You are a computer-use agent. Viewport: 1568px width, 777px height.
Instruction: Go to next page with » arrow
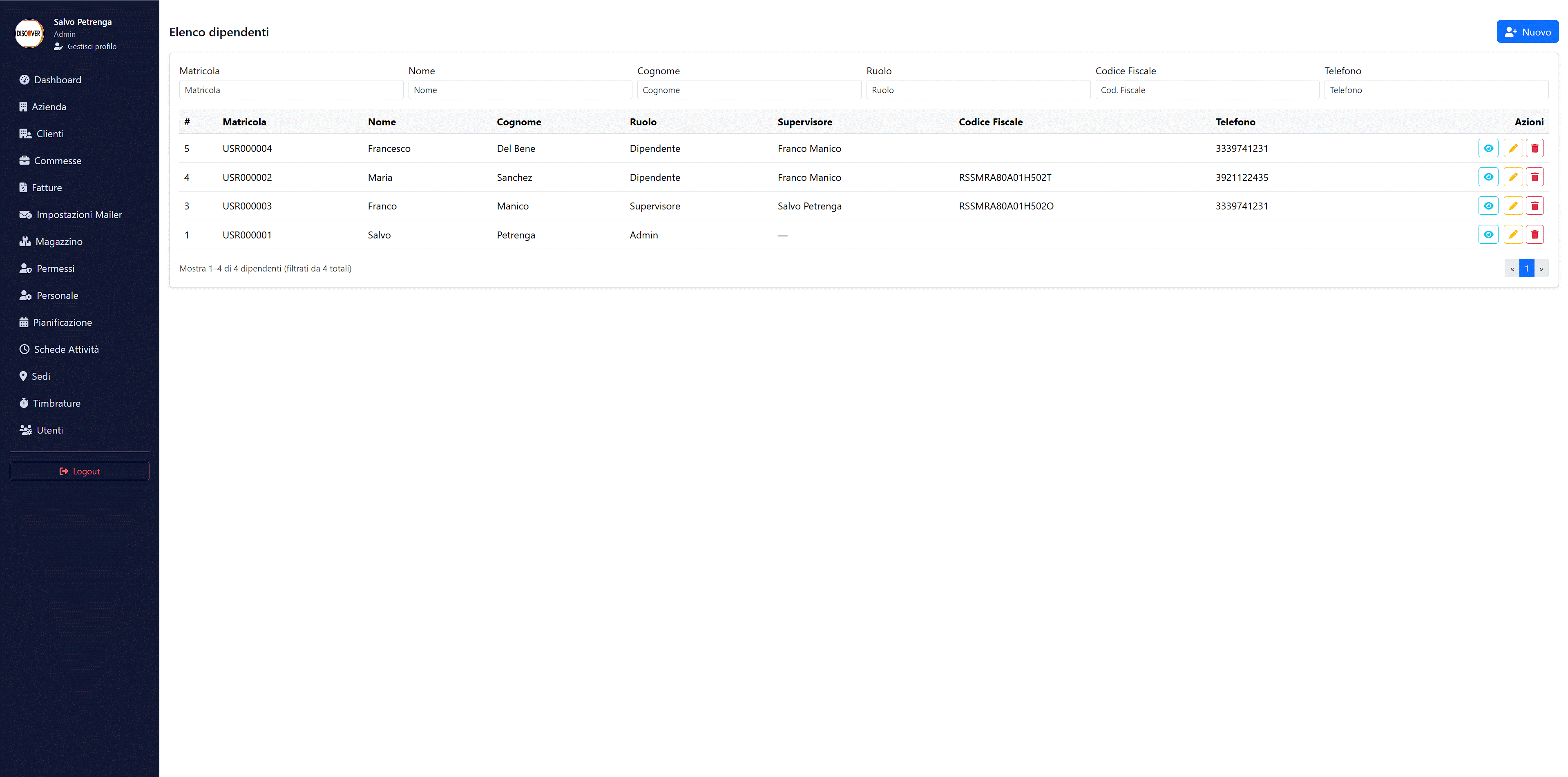pos(1541,268)
